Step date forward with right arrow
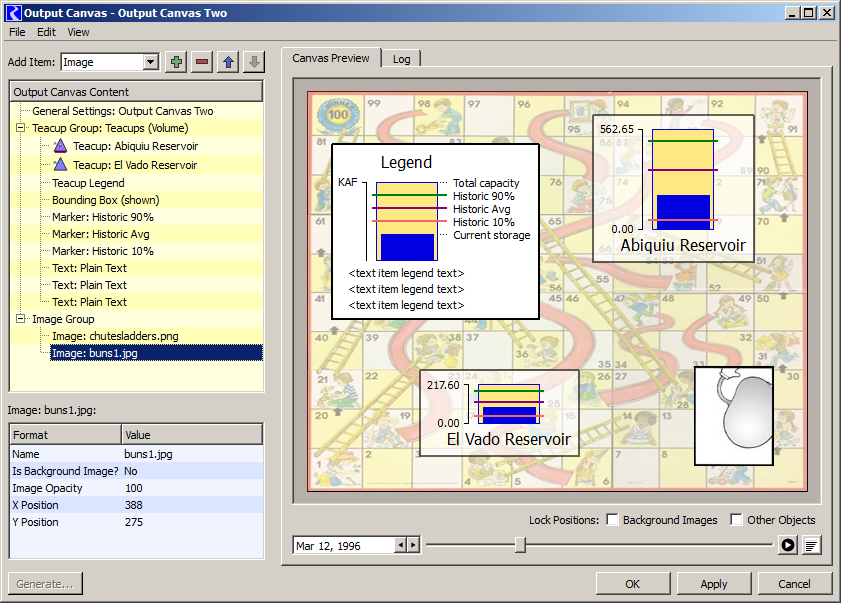Image resolution: width=841 pixels, height=603 pixels. [412, 546]
